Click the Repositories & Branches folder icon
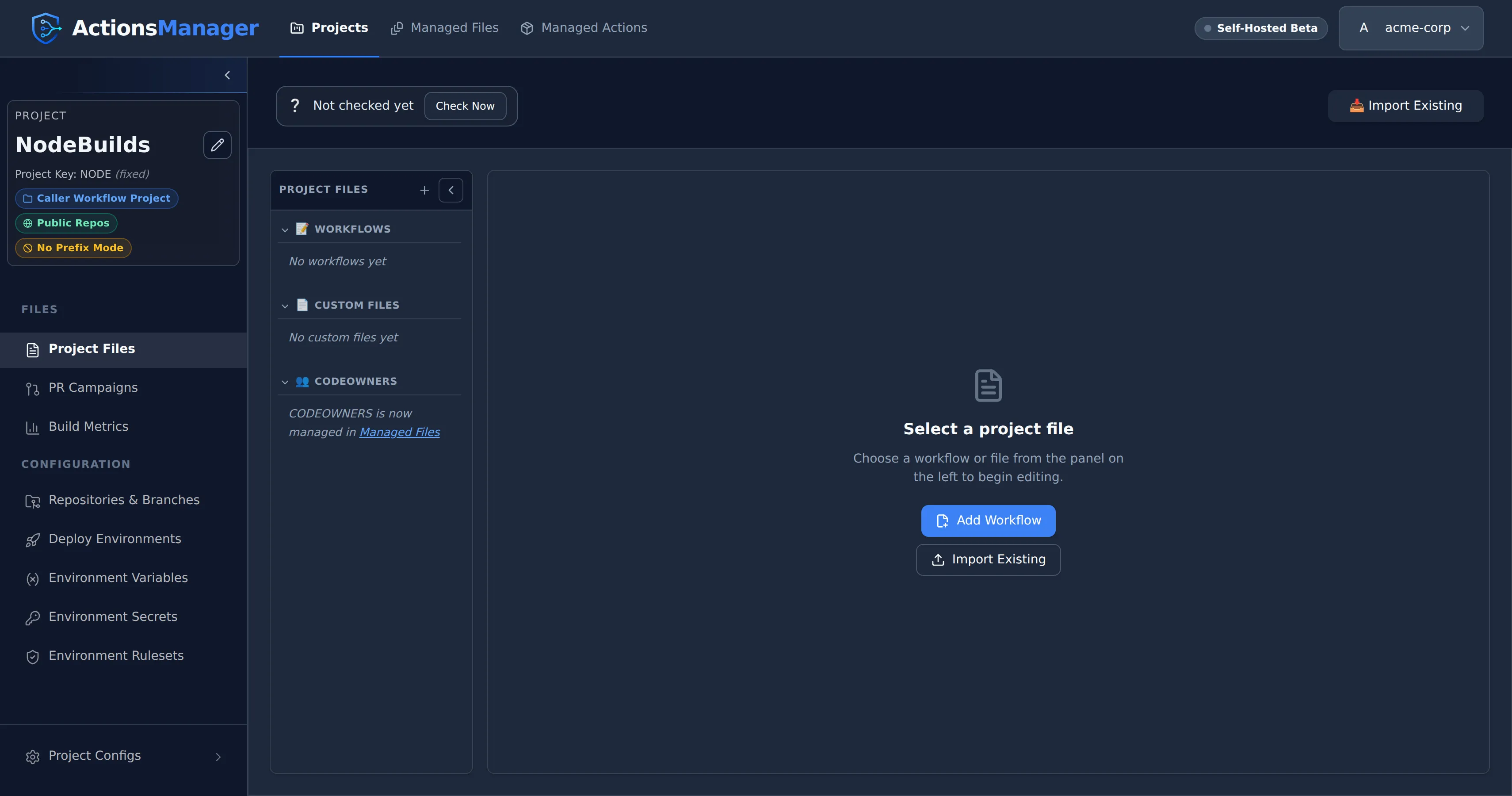This screenshot has height=796, width=1512. click(x=33, y=501)
